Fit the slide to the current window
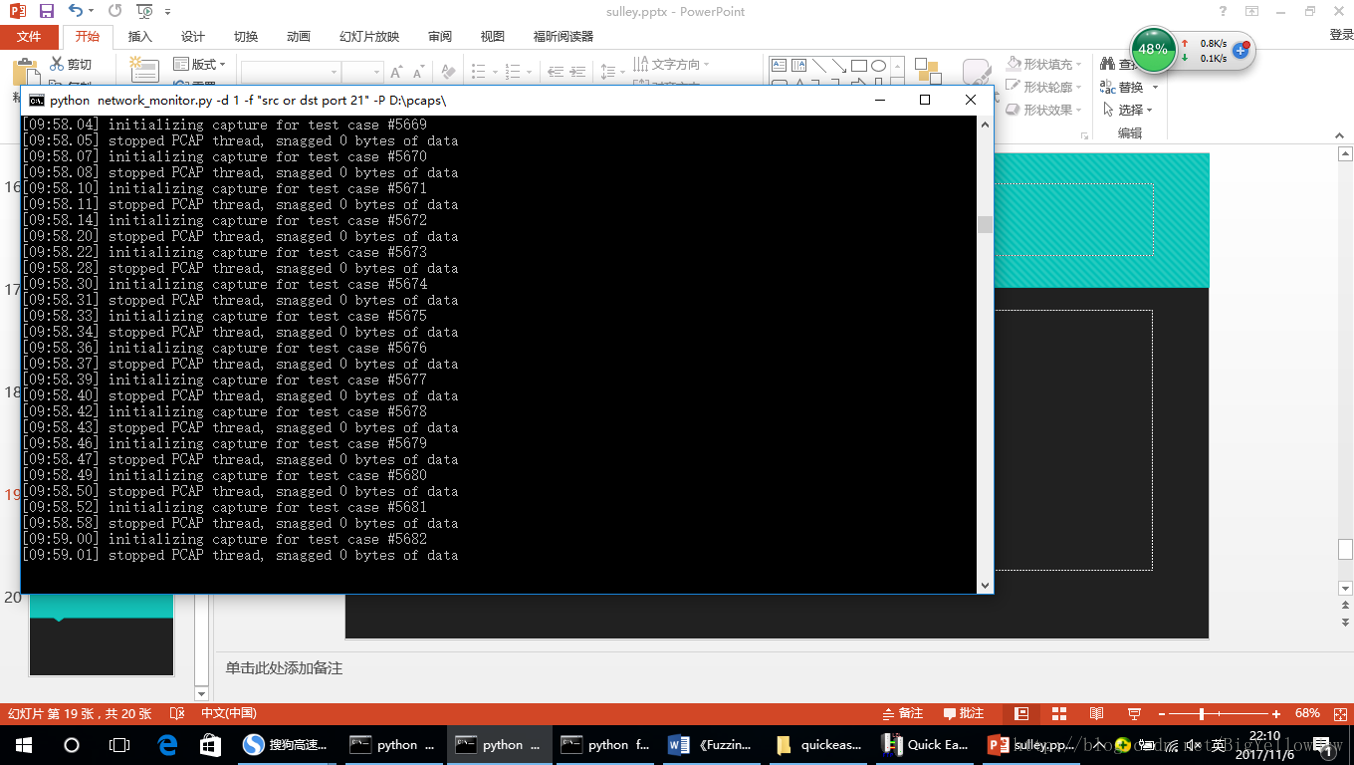Image resolution: width=1354 pixels, height=765 pixels. point(1339,713)
